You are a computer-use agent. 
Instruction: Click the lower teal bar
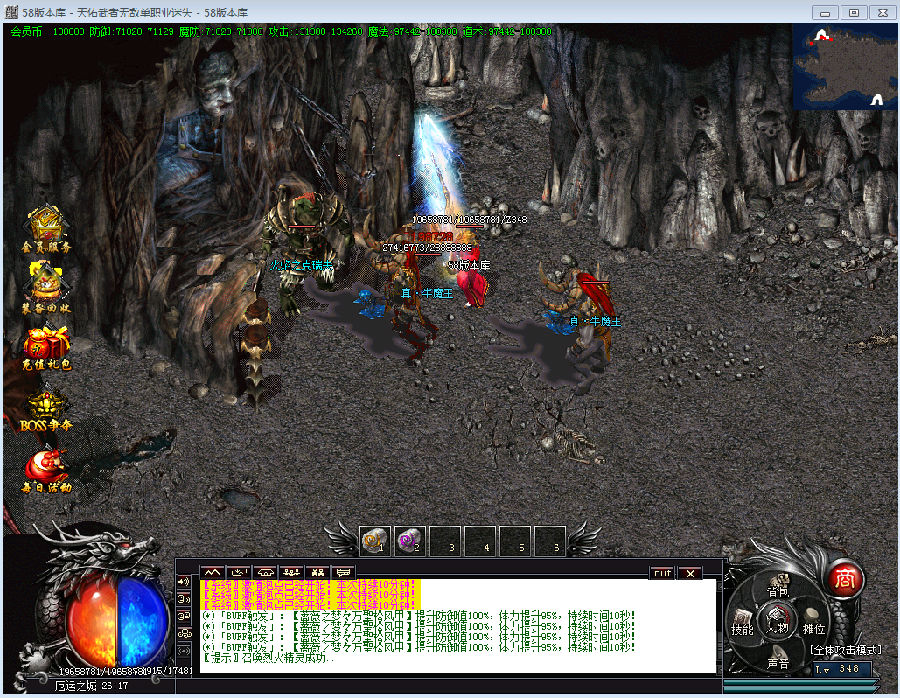pyautogui.click(x=800, y=691)
